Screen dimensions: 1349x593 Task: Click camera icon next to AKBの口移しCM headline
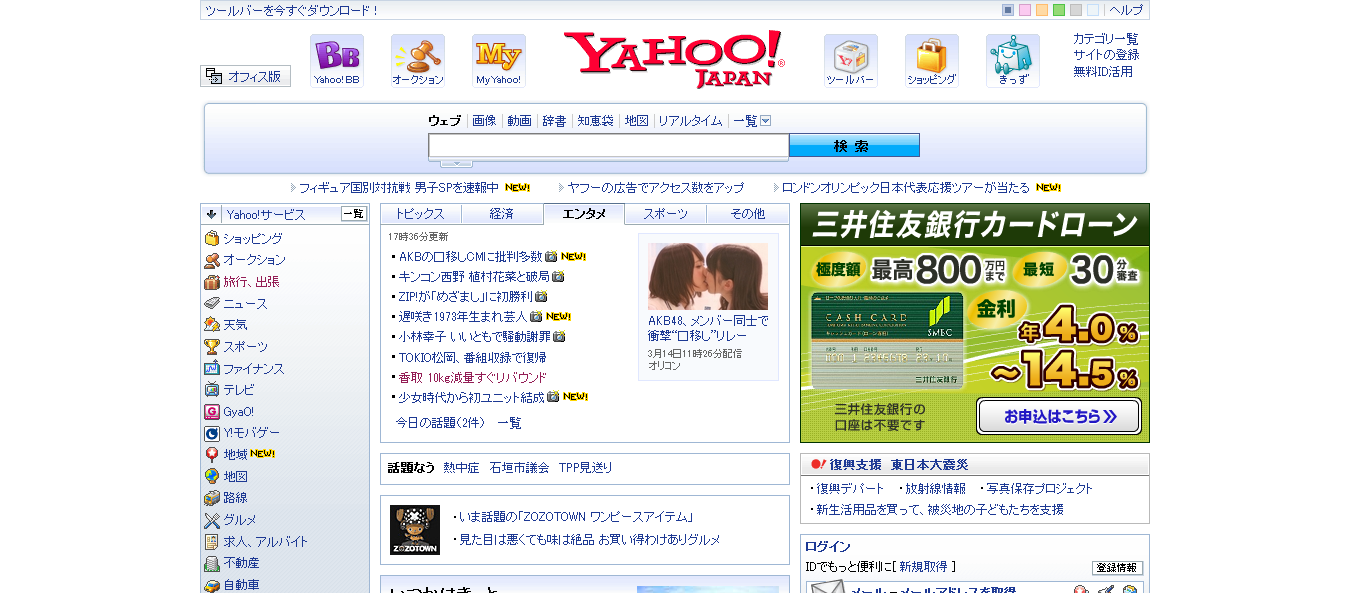coord(551,256)
